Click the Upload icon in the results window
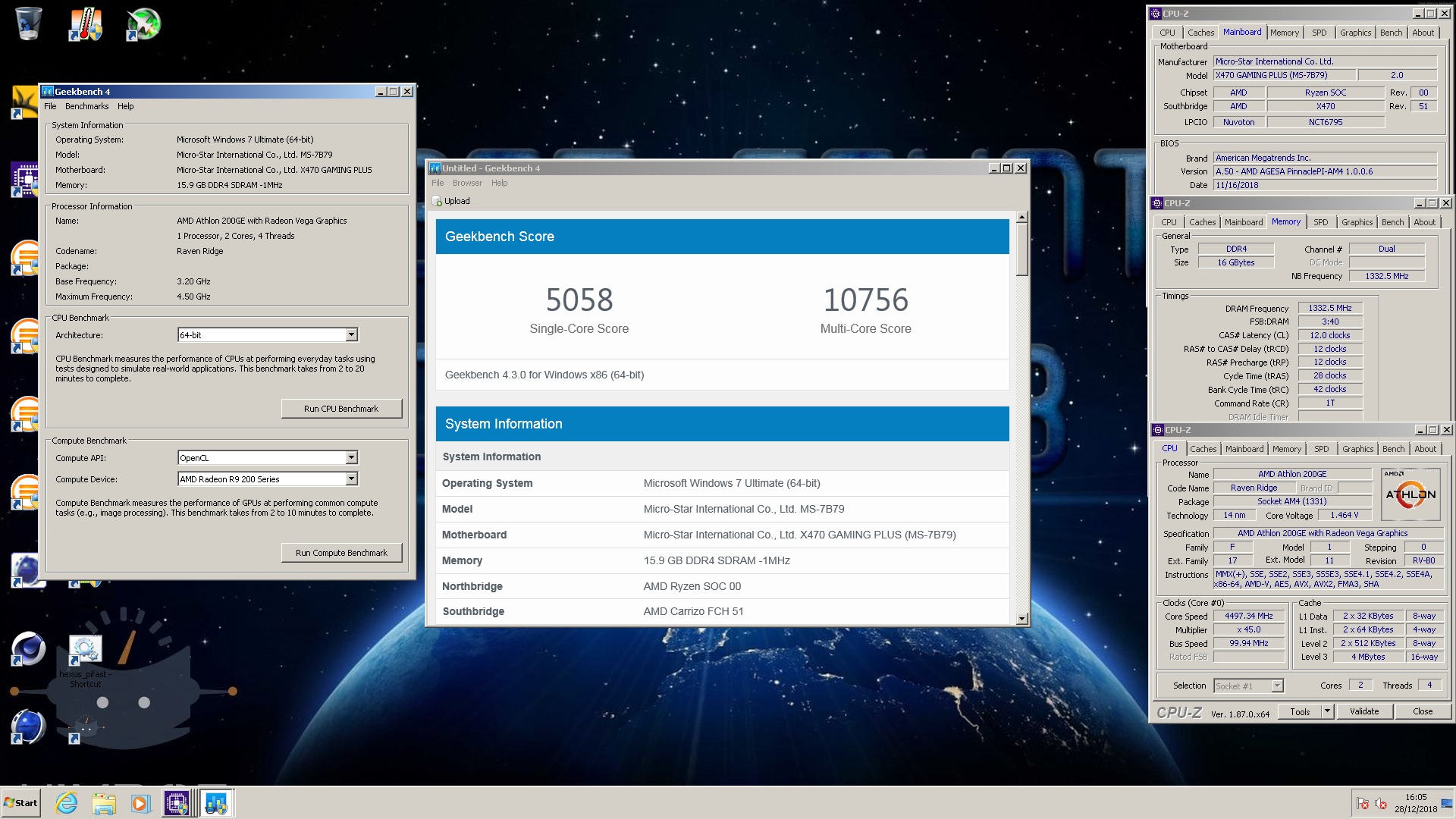 click(437, 201)
